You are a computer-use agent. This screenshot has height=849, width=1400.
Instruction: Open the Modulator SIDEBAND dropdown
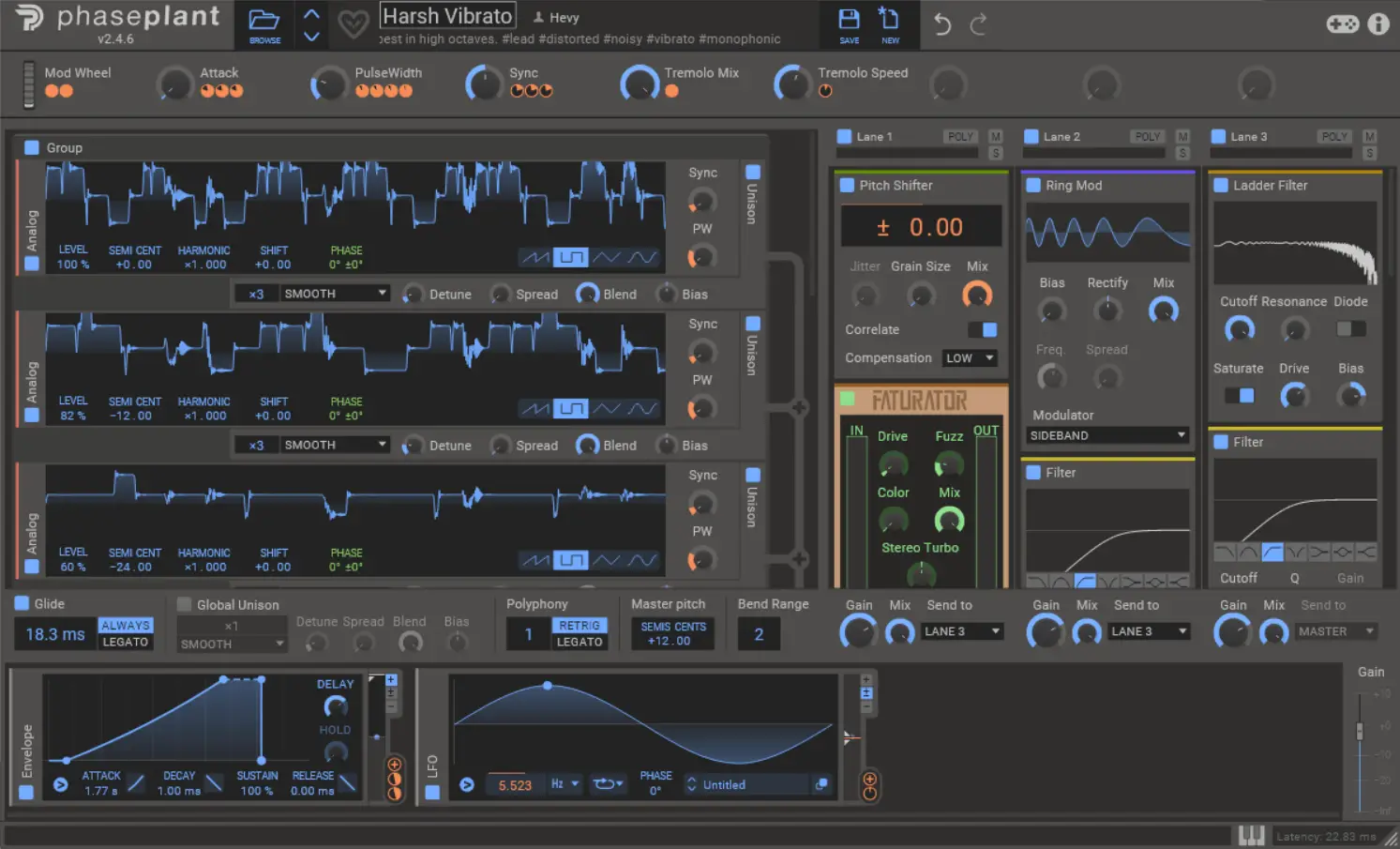pos(1107,435)
